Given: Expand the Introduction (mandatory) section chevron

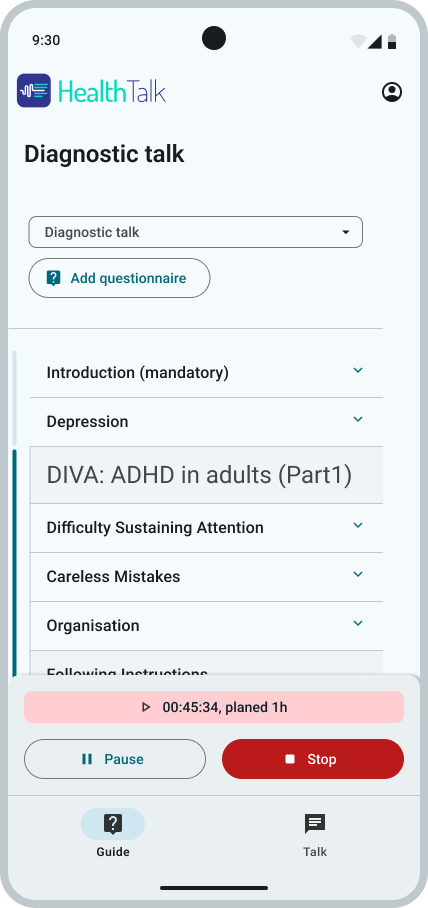Looking at the screenshot, I should click(358, 370).
